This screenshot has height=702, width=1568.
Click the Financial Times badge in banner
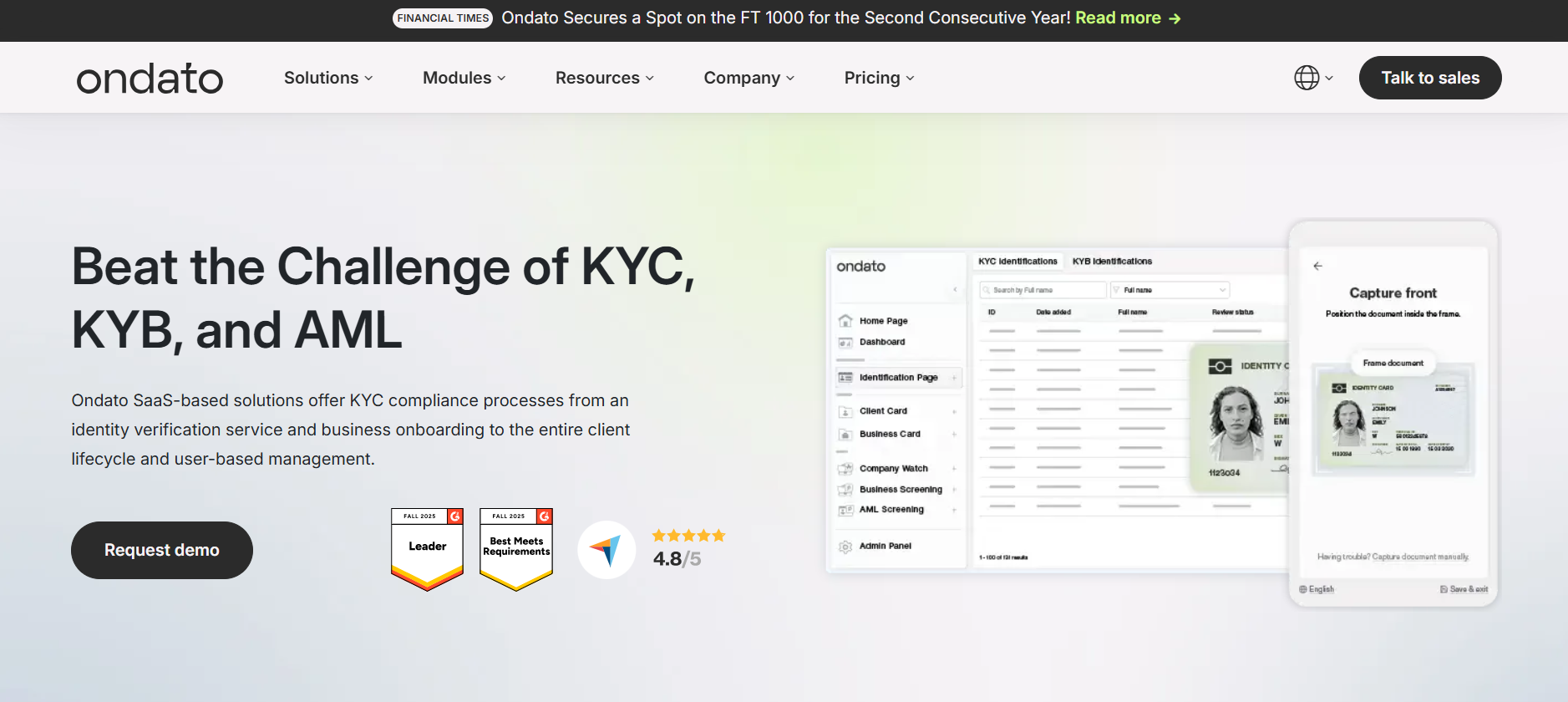(x=443, y=18)
